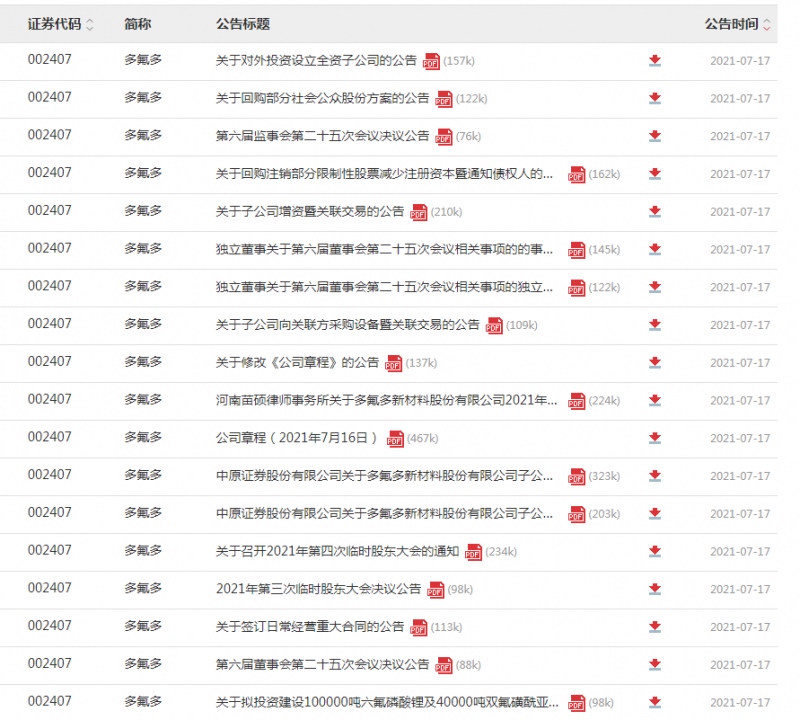
Task: Open PDF icon of 独立董事 independent opinion announcement
Action: click(x=577, y=287)
